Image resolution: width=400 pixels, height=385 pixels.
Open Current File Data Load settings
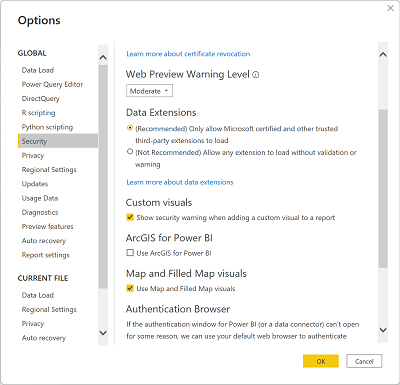pyautogui.click(x=38, y=295)
